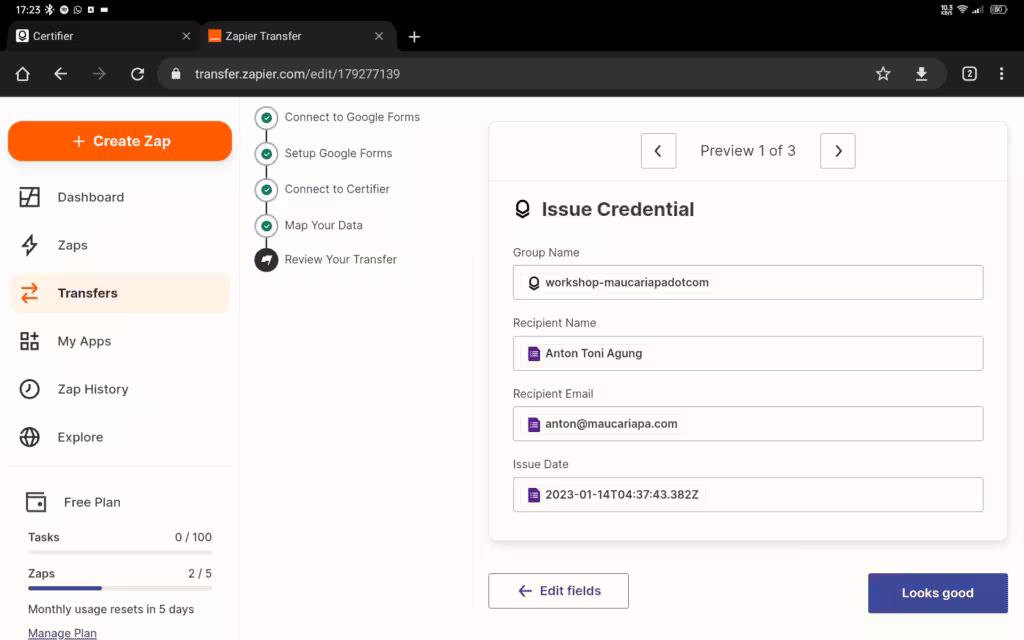Click the browser download icon
1024x640 pixels.
(921, 74)
